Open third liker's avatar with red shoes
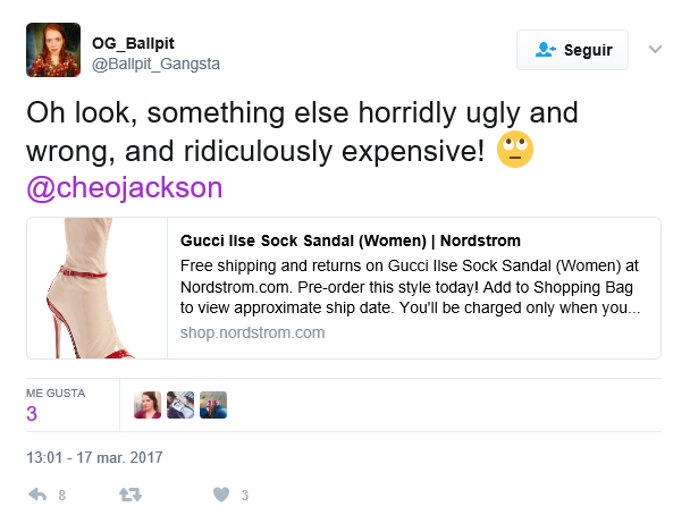 pyautogui.click(x=213, y=405)
